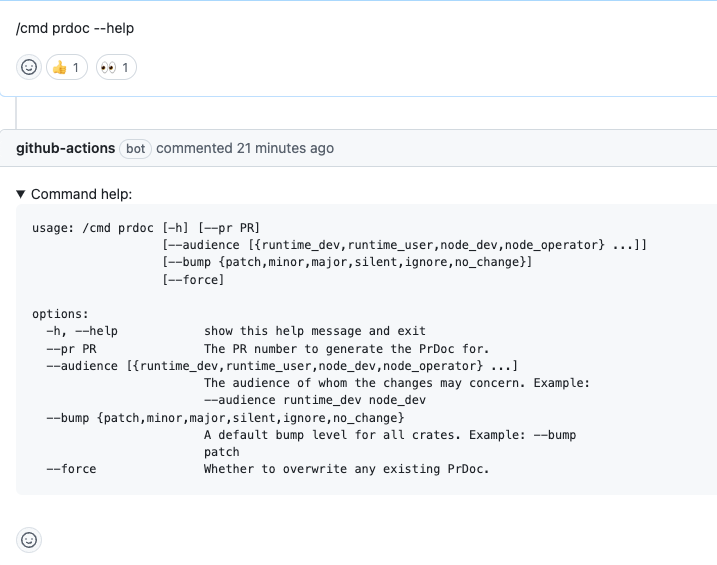Click the "/cmd prdoc --help" comment text
The width and height of the screenshot is (717, 565).
coord(75,28)
